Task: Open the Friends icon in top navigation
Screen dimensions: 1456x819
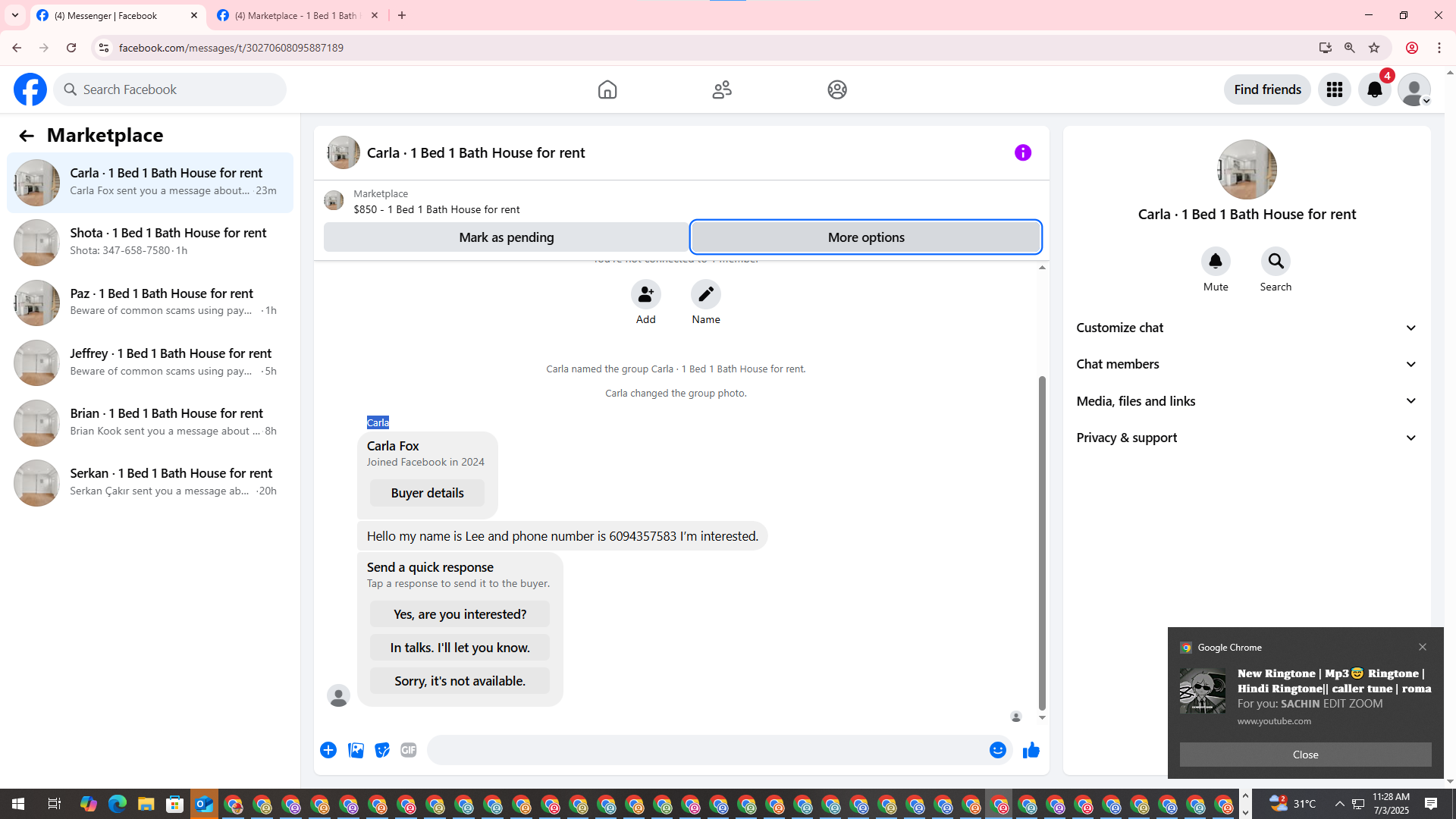Action: click(x=722, y=89)
